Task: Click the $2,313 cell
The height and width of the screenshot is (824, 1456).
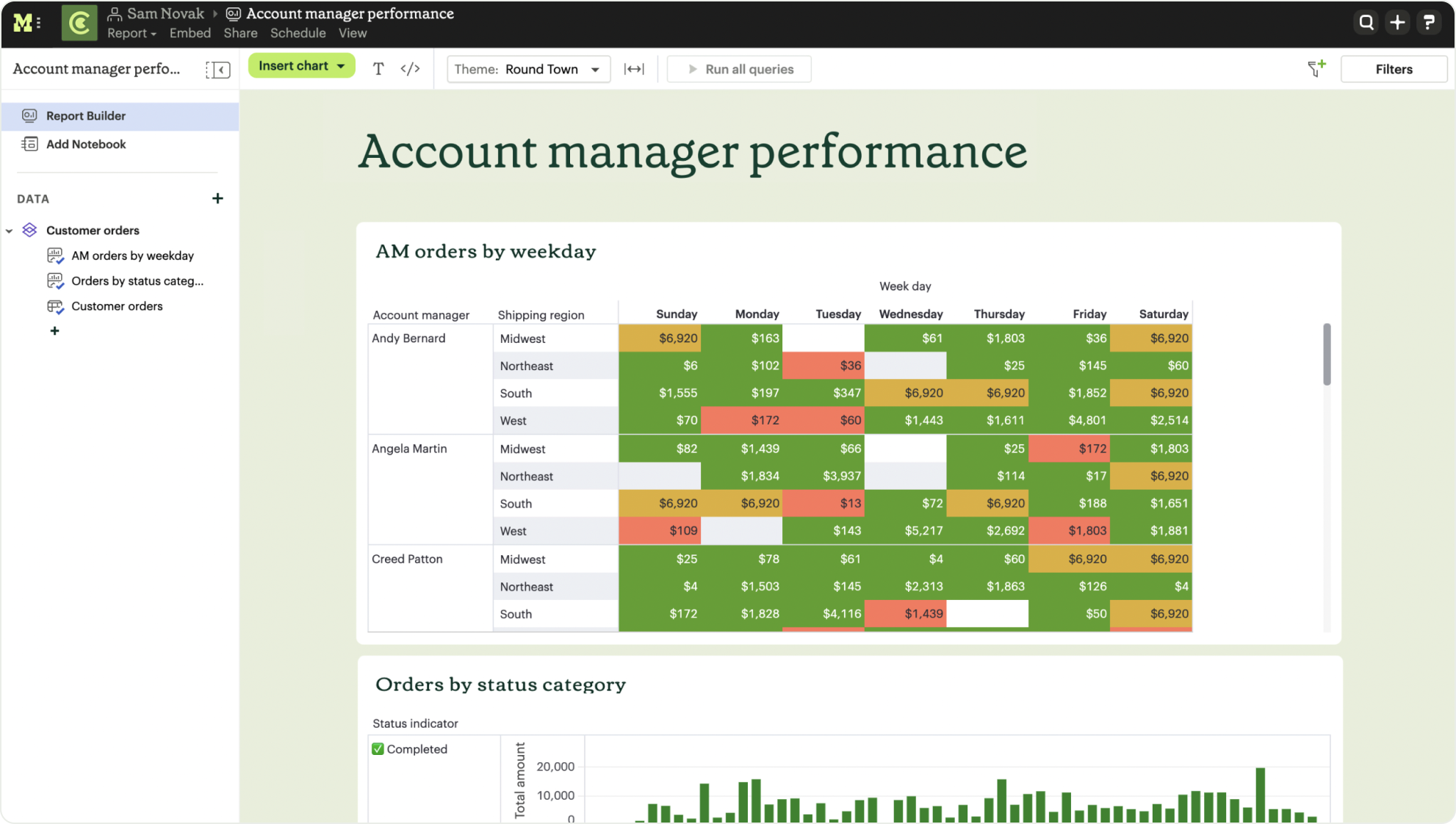Action: click(906, 586)
